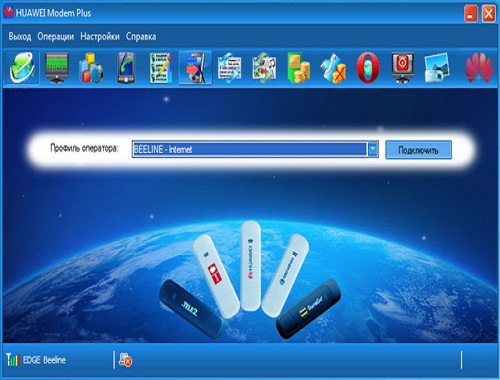Open the Операции menu
This screenshot has width=500, height=380.
pos(56,36)
